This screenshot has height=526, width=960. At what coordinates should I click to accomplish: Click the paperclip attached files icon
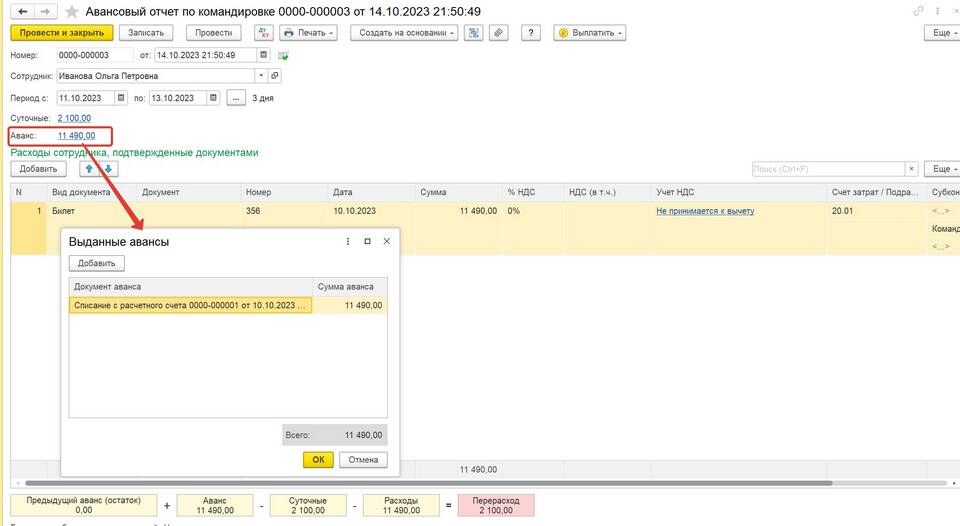tap(498, 33)
